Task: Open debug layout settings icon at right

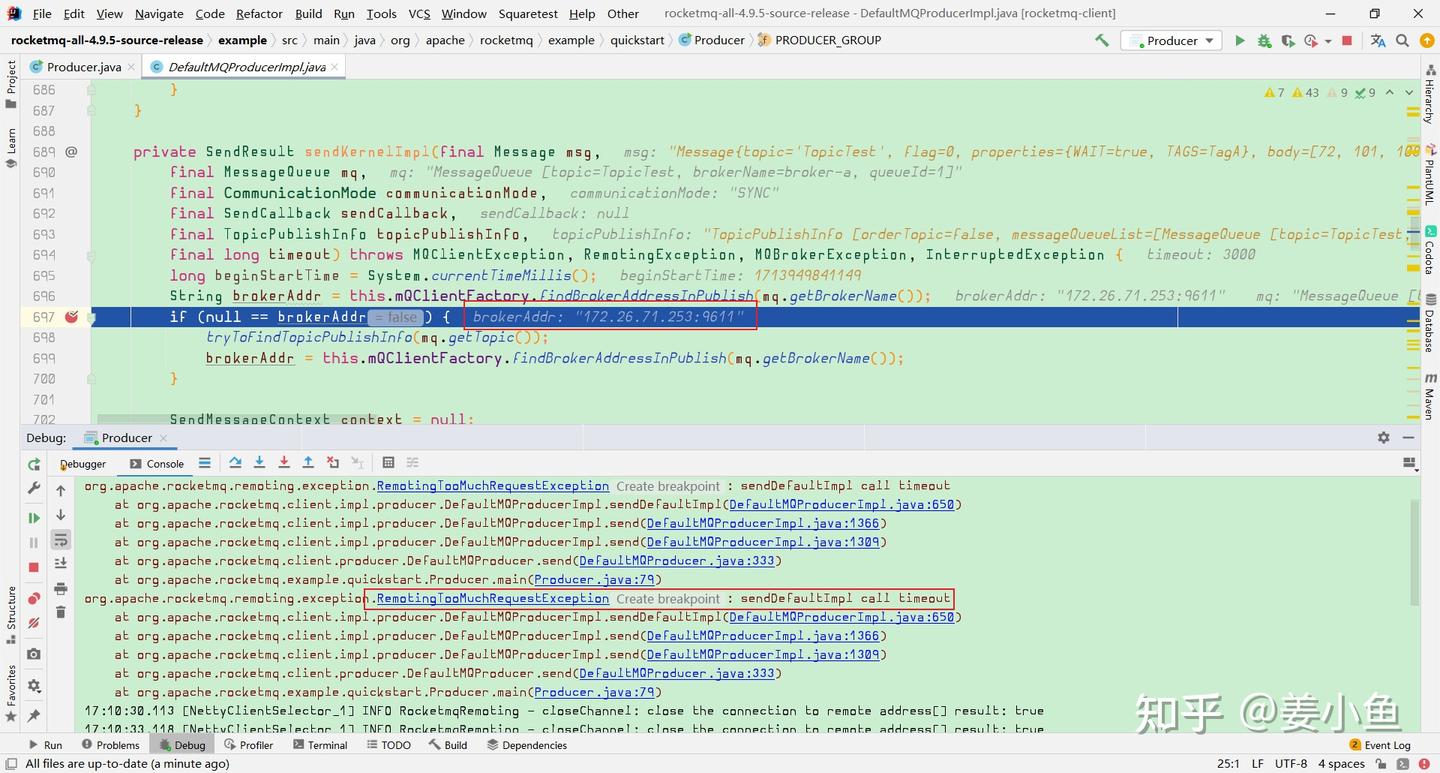Action: [x=1410, y=464]
